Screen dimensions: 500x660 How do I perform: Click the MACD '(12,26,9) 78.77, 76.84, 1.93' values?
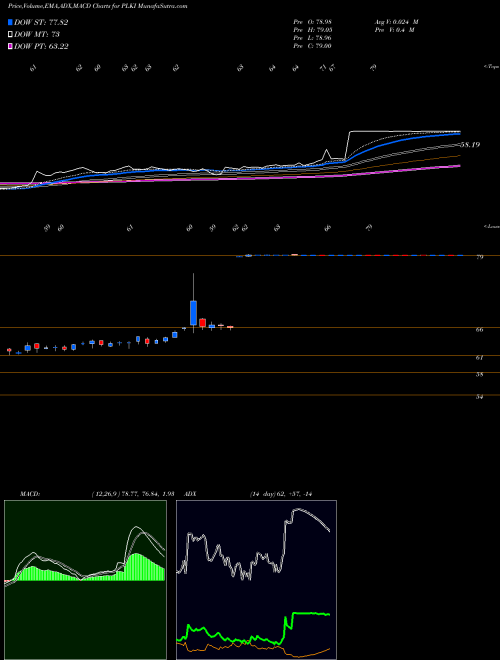pyautogui.click(x=133, y=494)
